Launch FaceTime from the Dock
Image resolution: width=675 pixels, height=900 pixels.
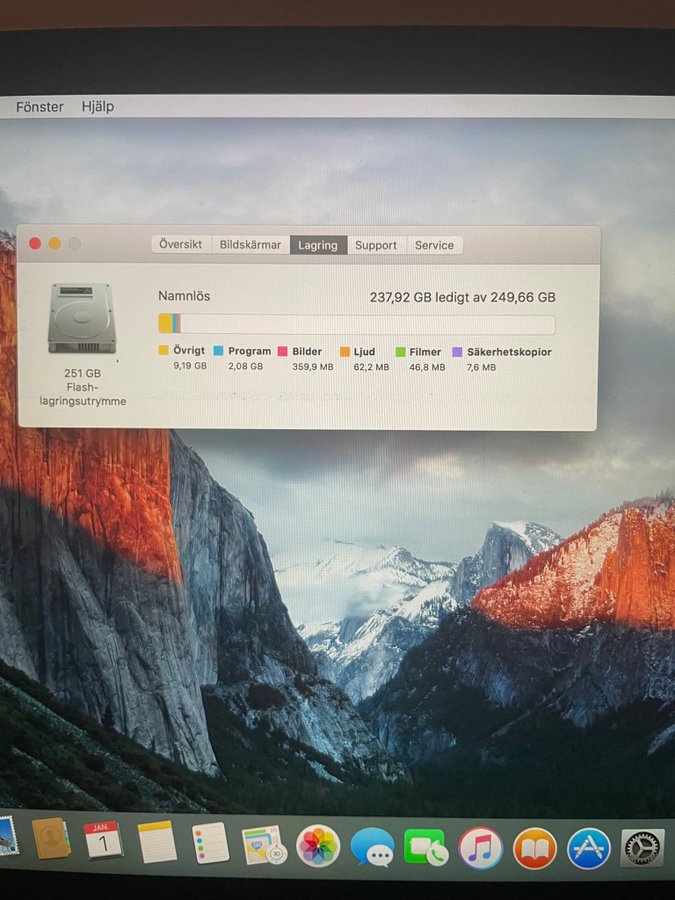click(x=426, y=848)
